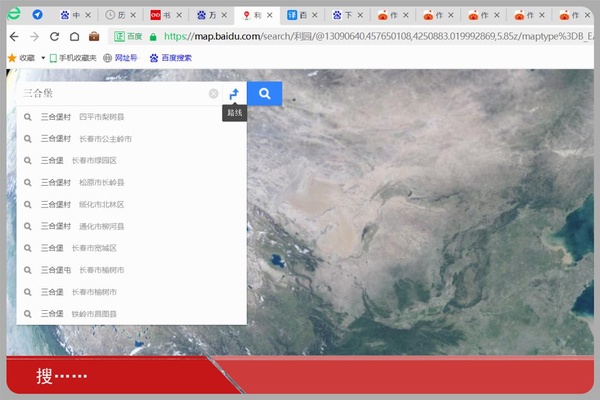Switch to the 历 browser tab
Viewport: 600px width, 400px height.
(x=120, y=15)
